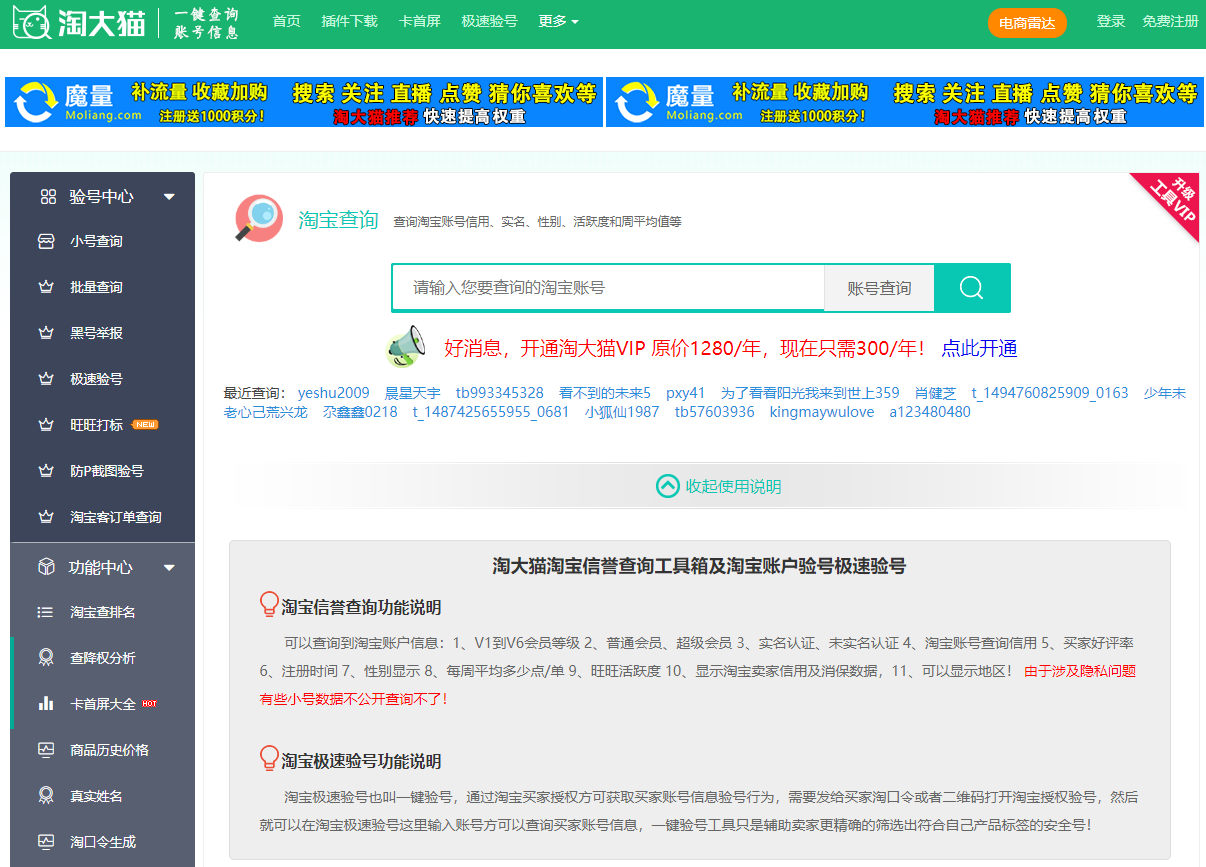Click the 黑号举报 crown icon
Viewport: 1206px width, 867px height.
pyautogui.click(x=45, y=333)
